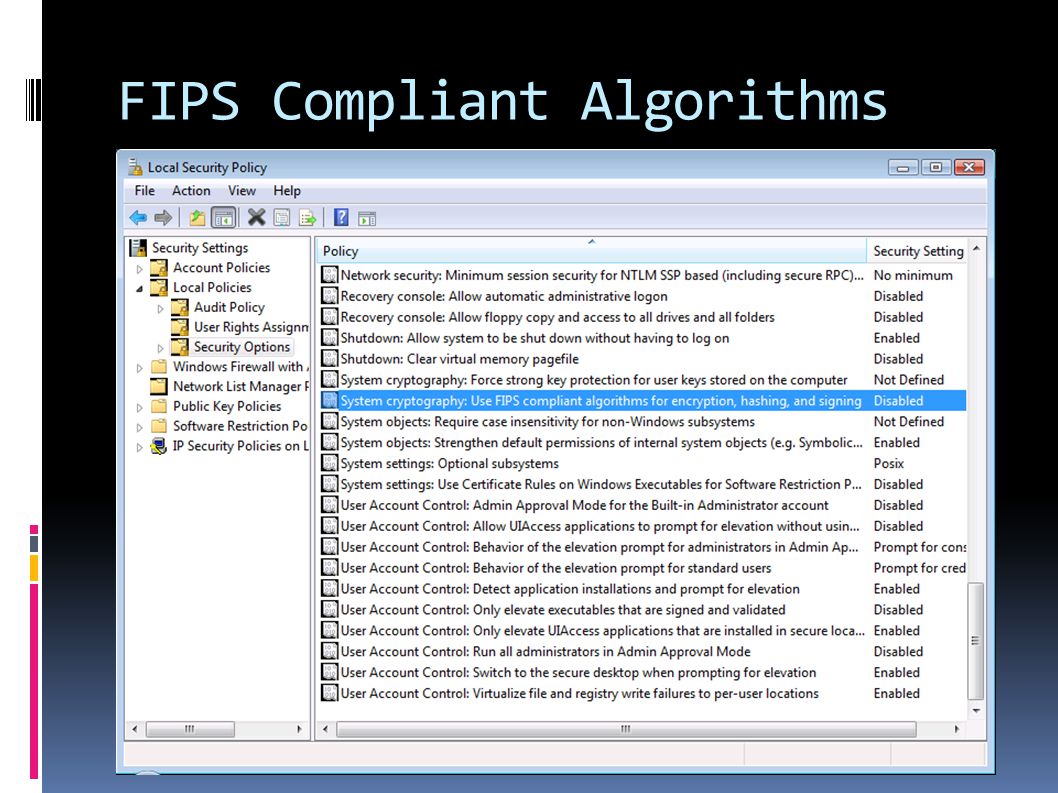Screen dimensions: 1058x793
Task: Sort by the Security Setting column header
Action: [x=918, y=250]
